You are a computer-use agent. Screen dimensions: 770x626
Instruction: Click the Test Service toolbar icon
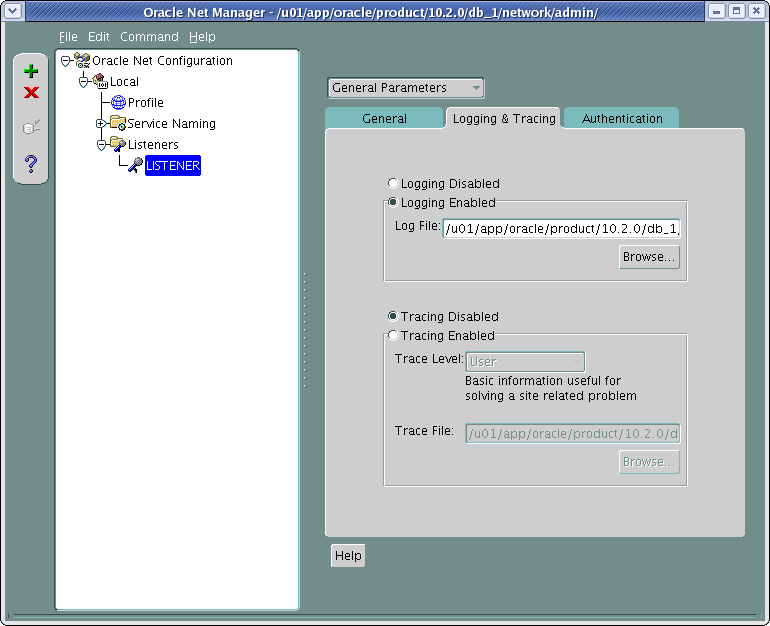(x=31, y=128)
